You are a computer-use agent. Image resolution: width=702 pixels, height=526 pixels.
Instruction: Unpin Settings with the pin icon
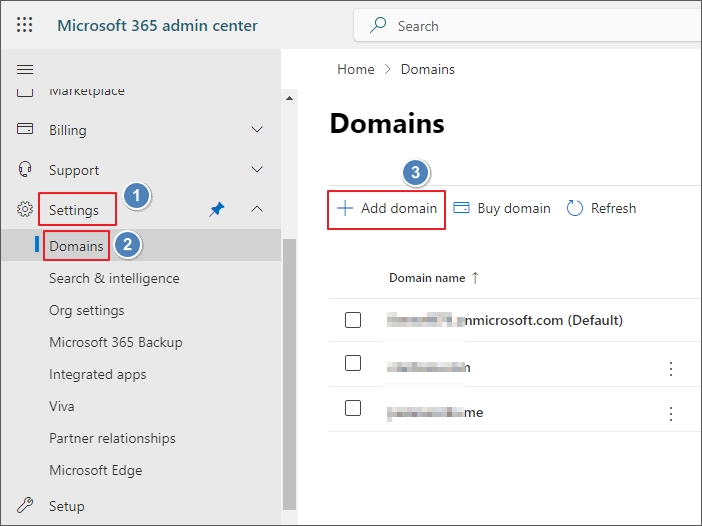(217, 209)
